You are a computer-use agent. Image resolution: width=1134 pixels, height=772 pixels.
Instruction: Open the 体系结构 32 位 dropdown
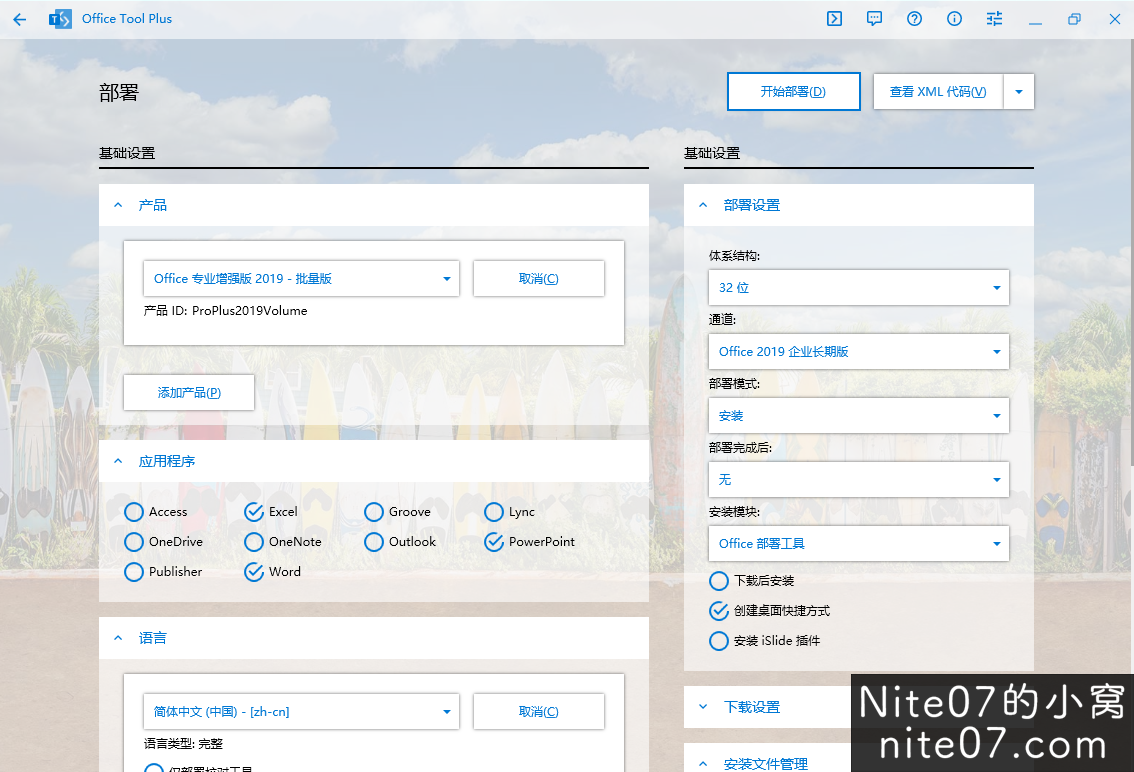[x=858, y=287]
